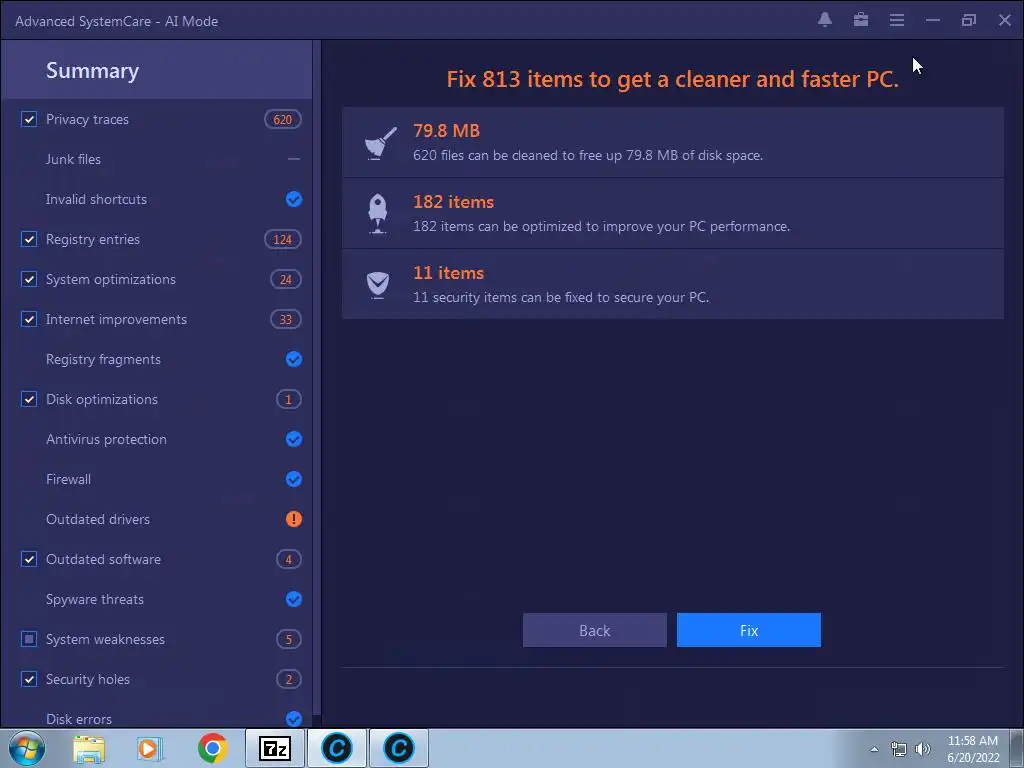Click Security holes count badge 2
The width and height of the screenshot is (1024, 768).
click(289, 679)
